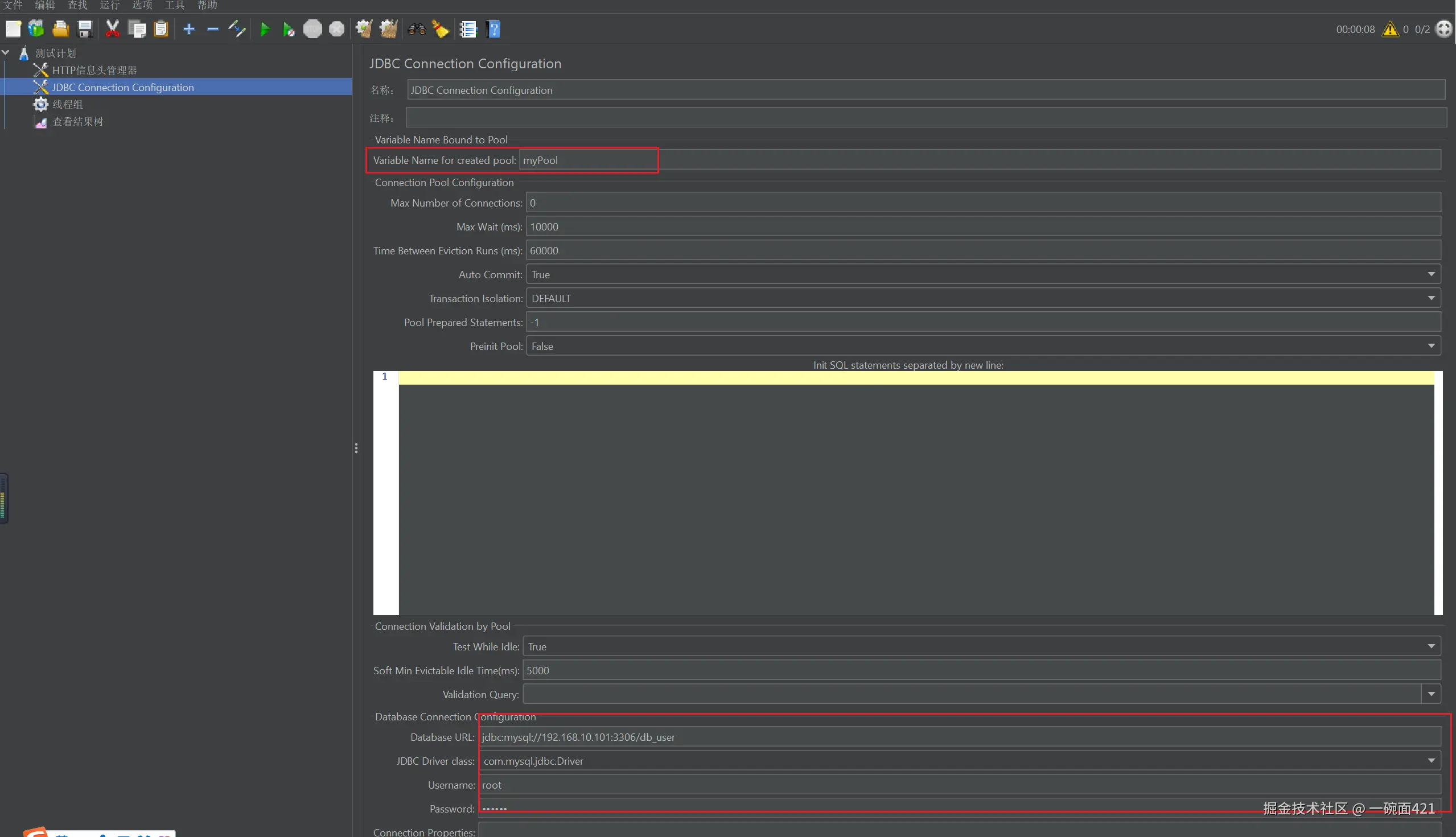Select 查看结果树 in the tree
This screenshot has height=837, width=1456.
point(77,122)
